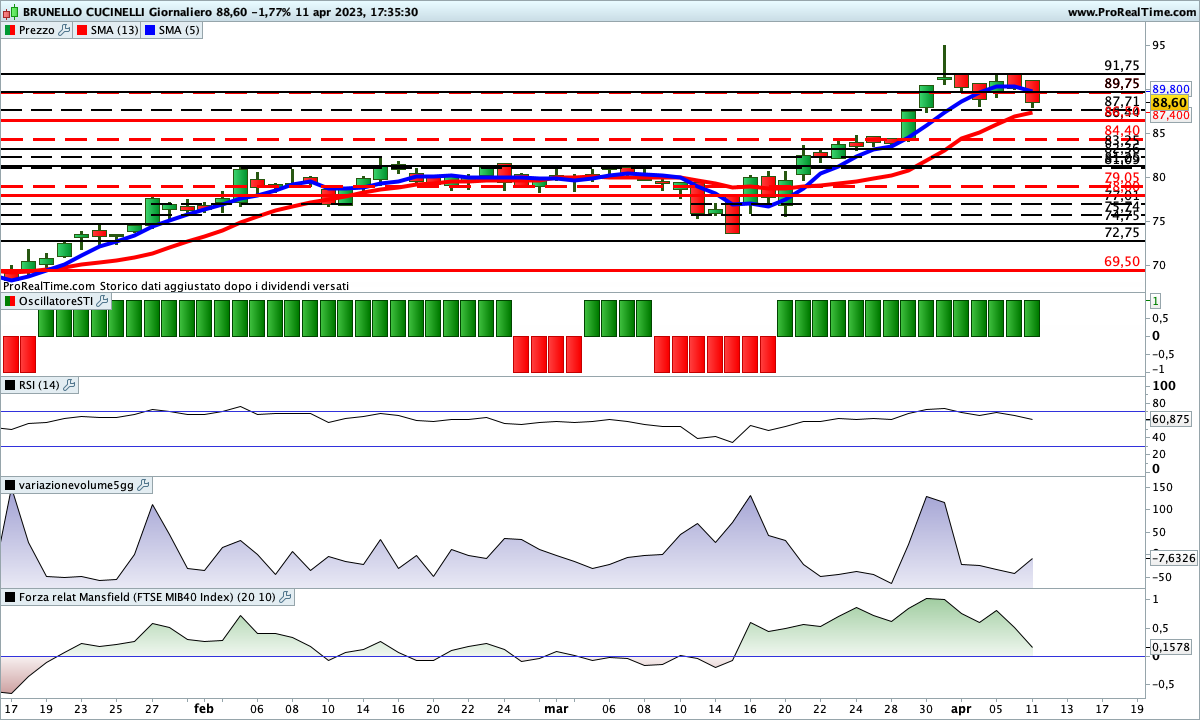Click the blue 89,800 SMA value tag

pos(1170,89)
